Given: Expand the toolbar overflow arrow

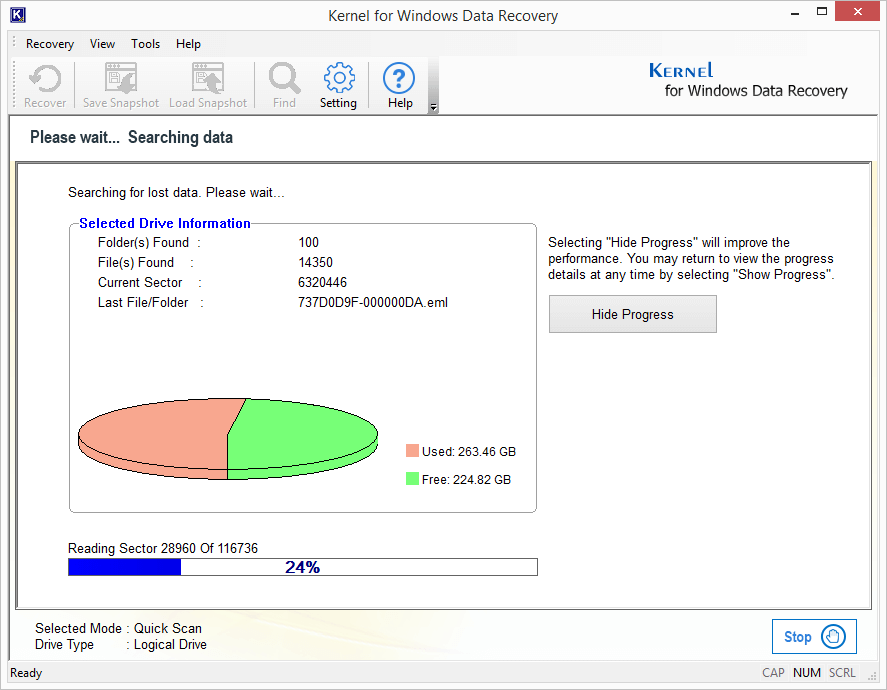Looking at the screenshot, I should 433,107.
